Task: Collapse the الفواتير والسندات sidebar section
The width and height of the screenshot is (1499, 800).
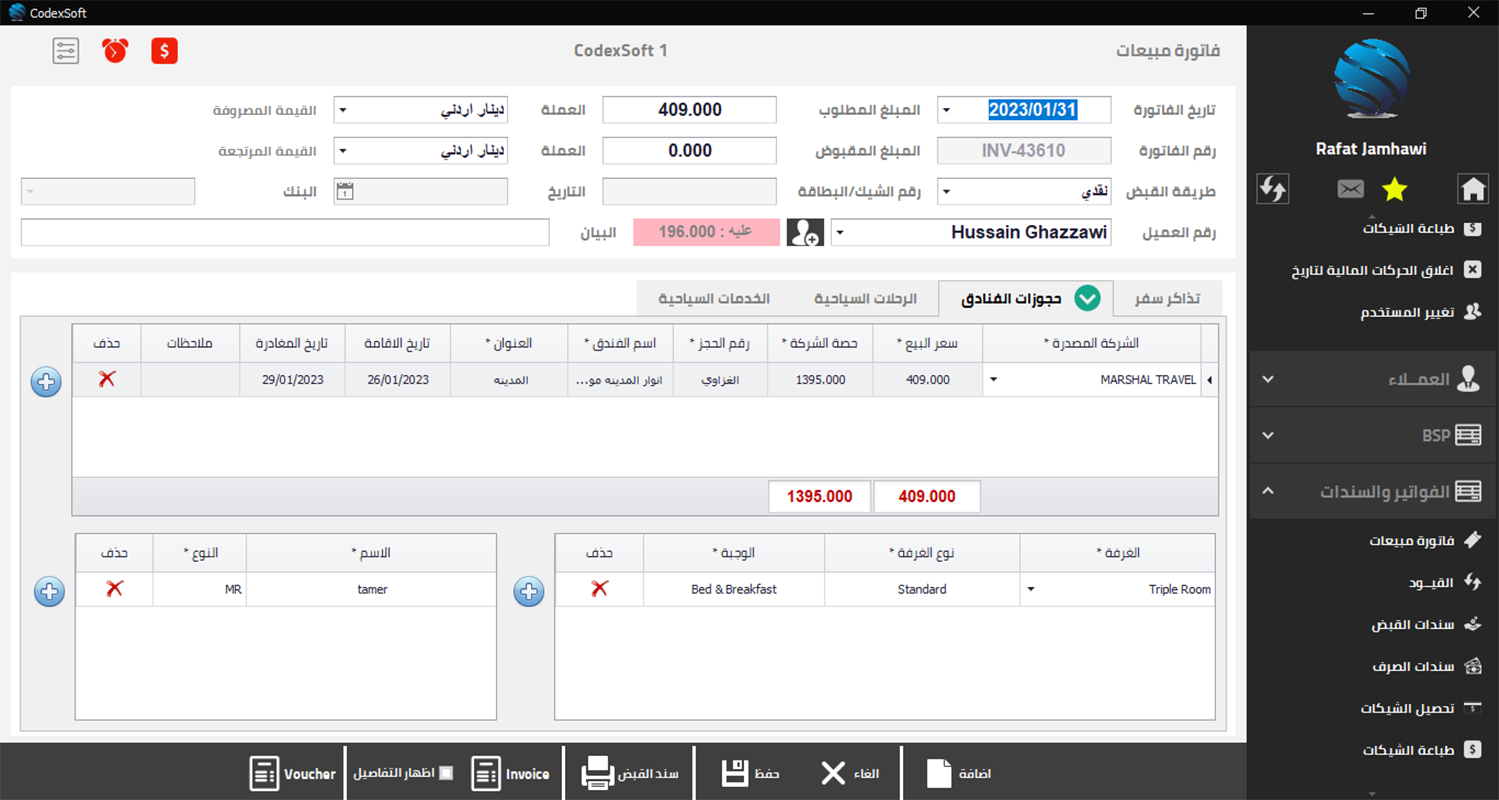Action: (1373, 491)
